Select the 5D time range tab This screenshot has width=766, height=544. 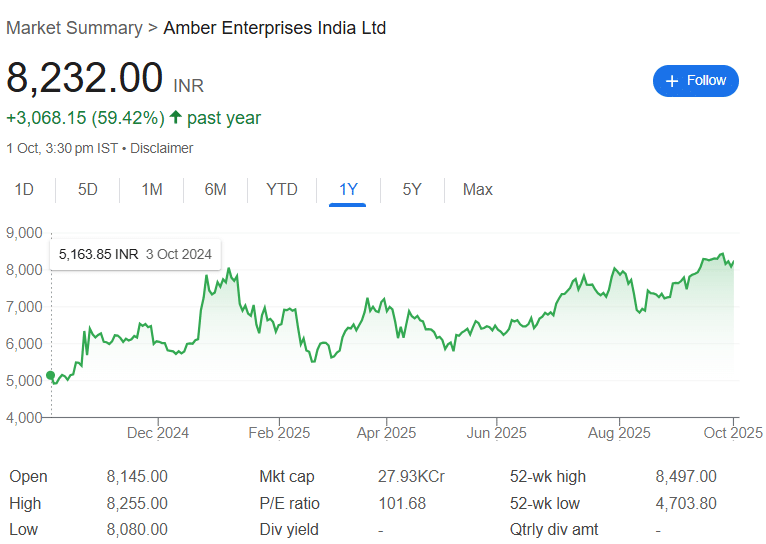tap(88, 189)
